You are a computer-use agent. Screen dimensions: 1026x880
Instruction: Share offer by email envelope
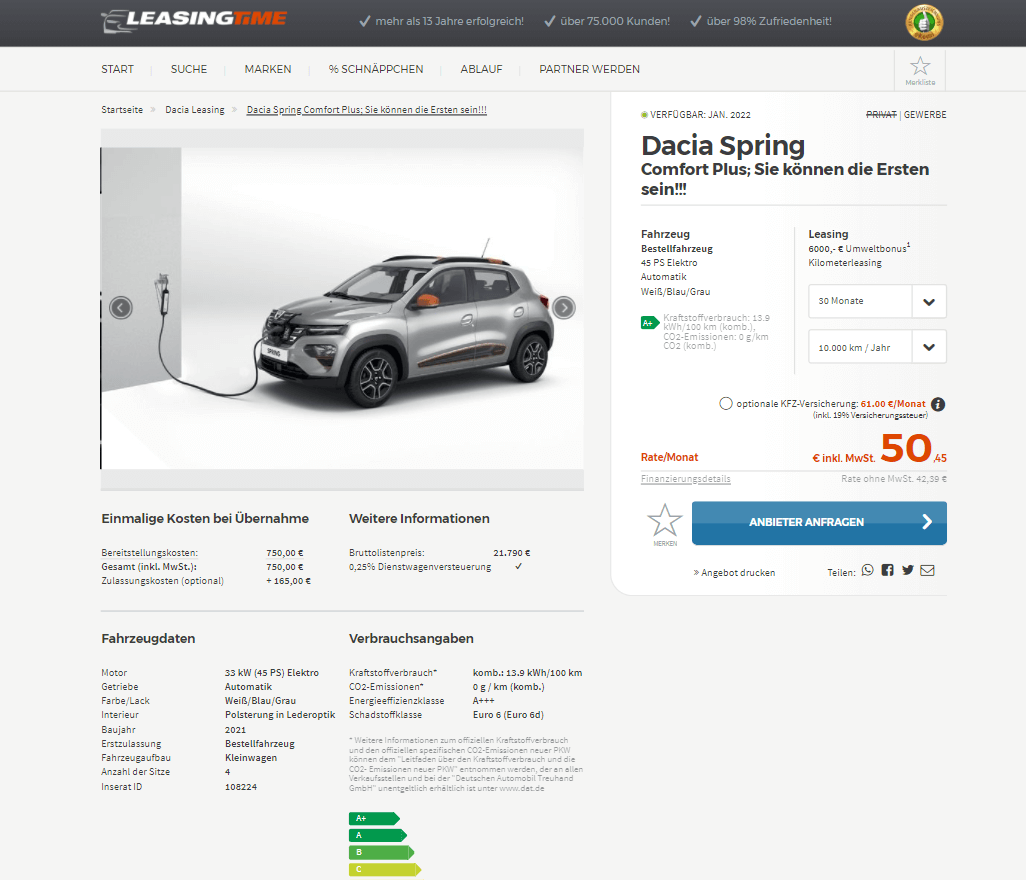[x=927, y=571]
